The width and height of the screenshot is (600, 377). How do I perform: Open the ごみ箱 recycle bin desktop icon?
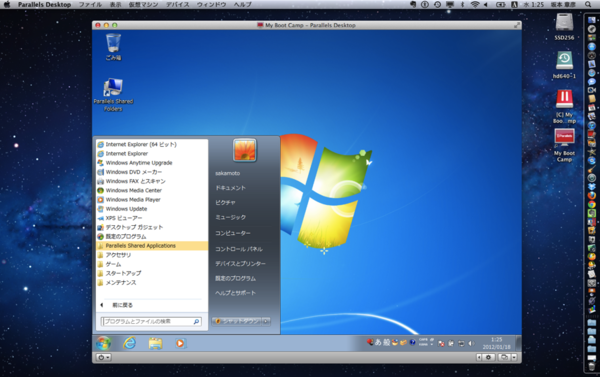tap(113, 47)
